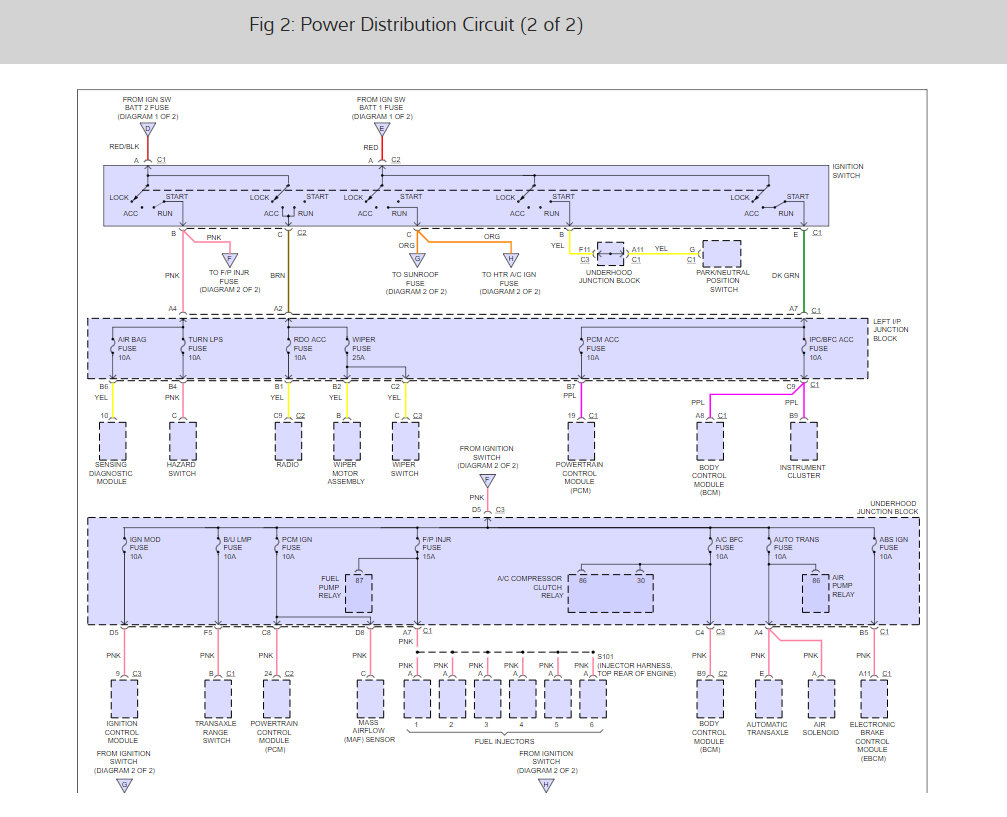Select the Electronic Brake Control Module box
Screen dimensions: 1007x817
tap(874, 699)
